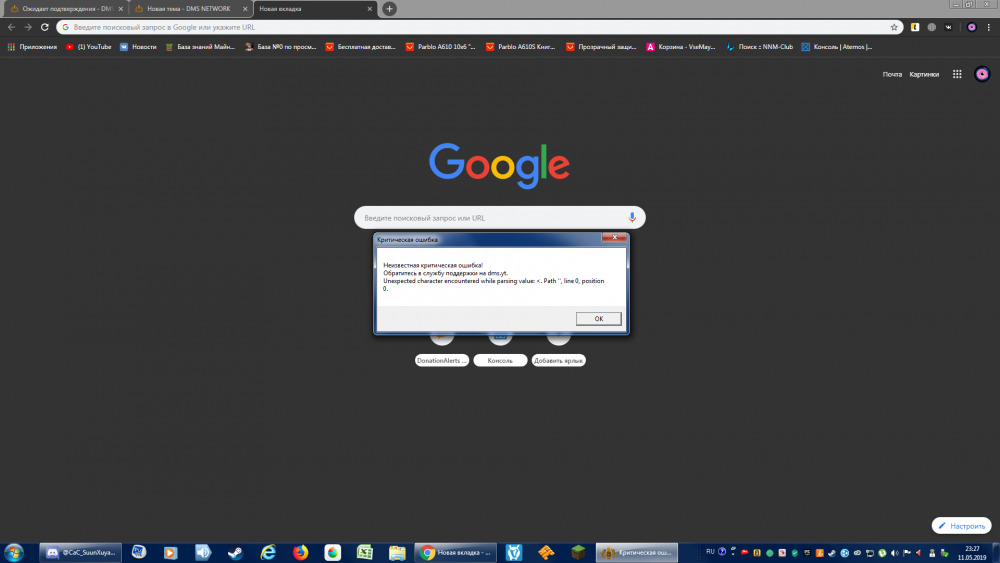Click OK in the critical error dialog
Viewport: 1000px width, 563px height.
pos(599,318)
